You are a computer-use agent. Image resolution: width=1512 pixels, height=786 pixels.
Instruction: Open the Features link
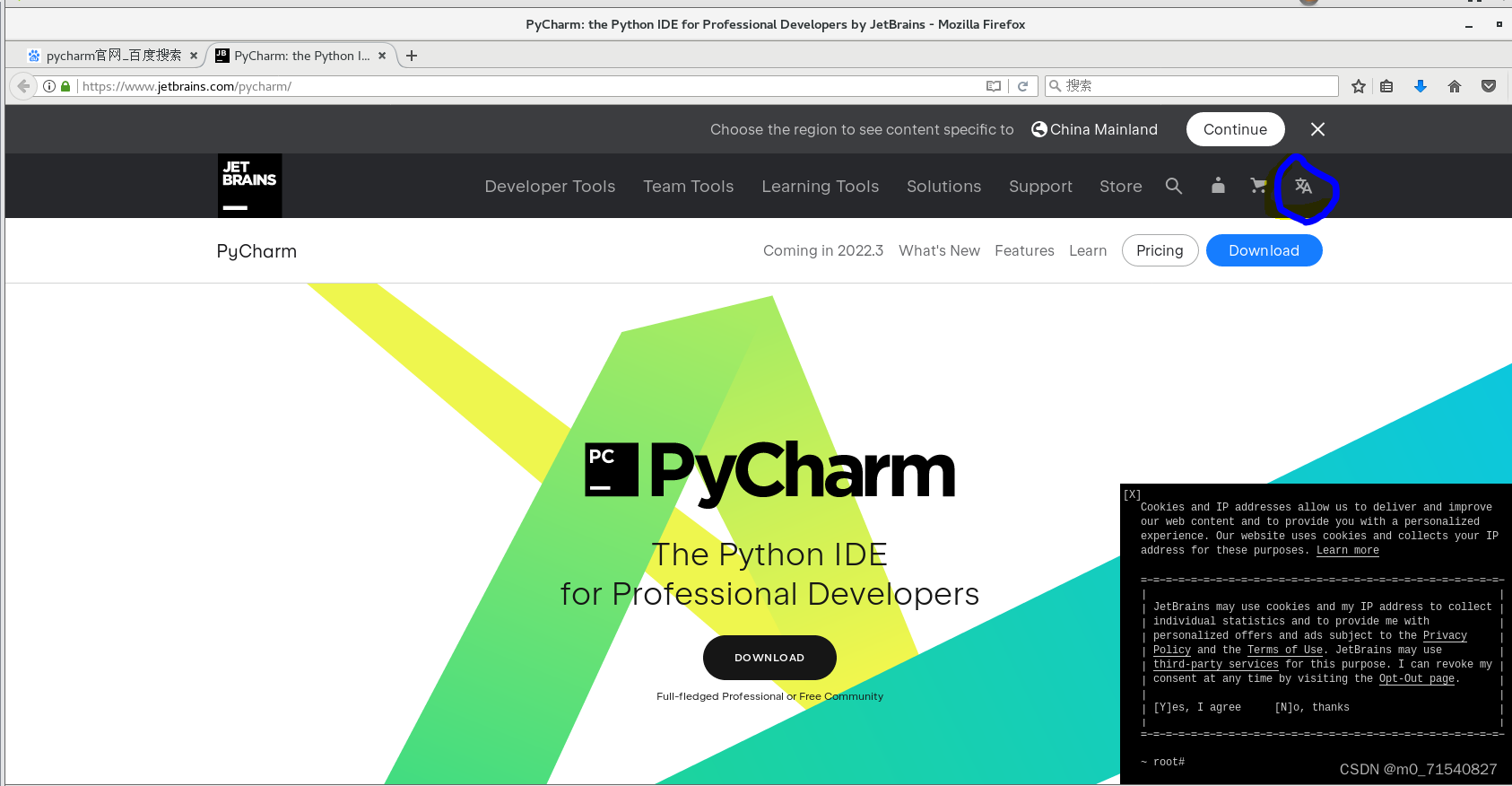(1024, 250)
